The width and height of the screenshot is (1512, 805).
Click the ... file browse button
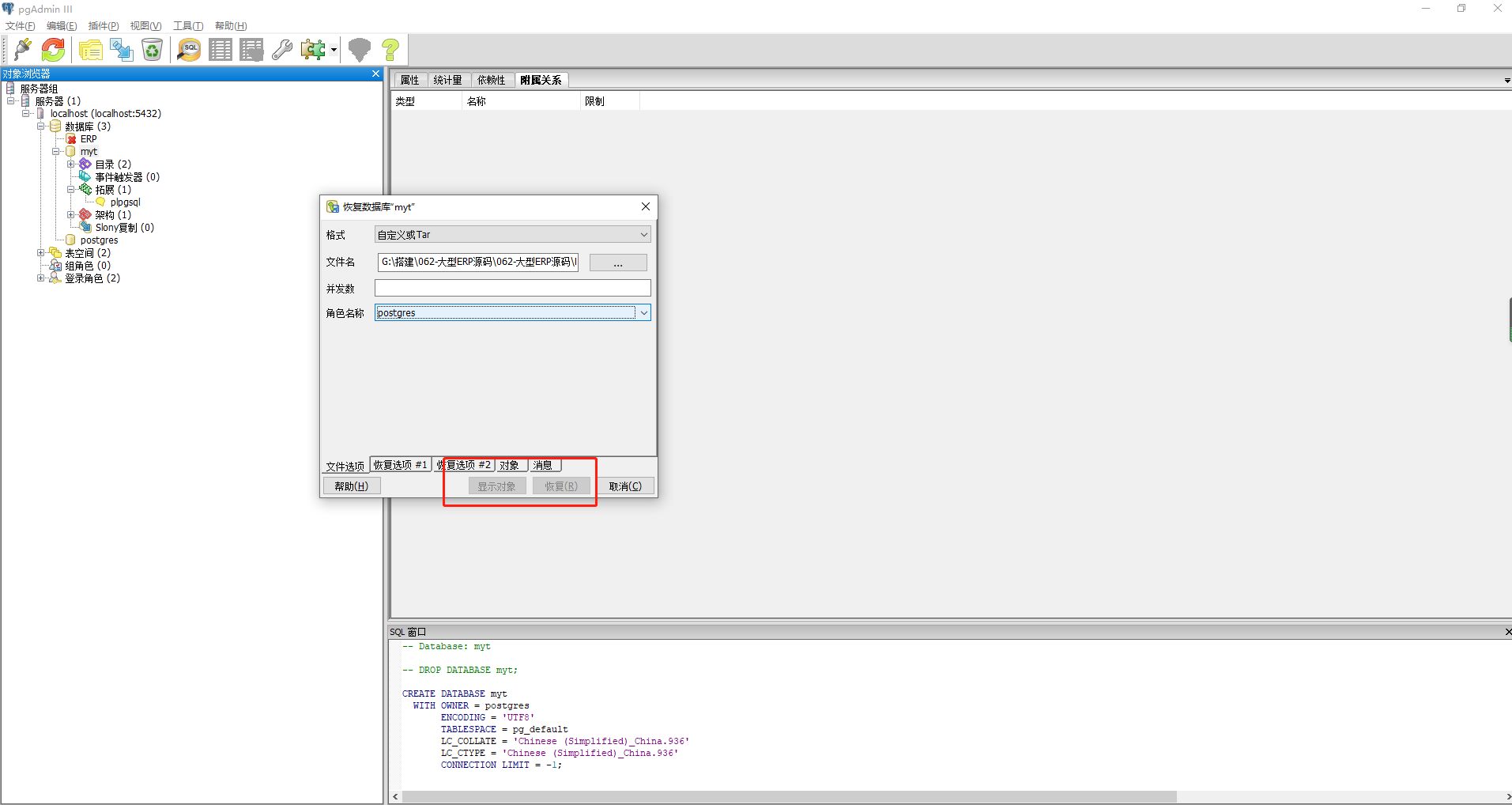tap(617, 262)
